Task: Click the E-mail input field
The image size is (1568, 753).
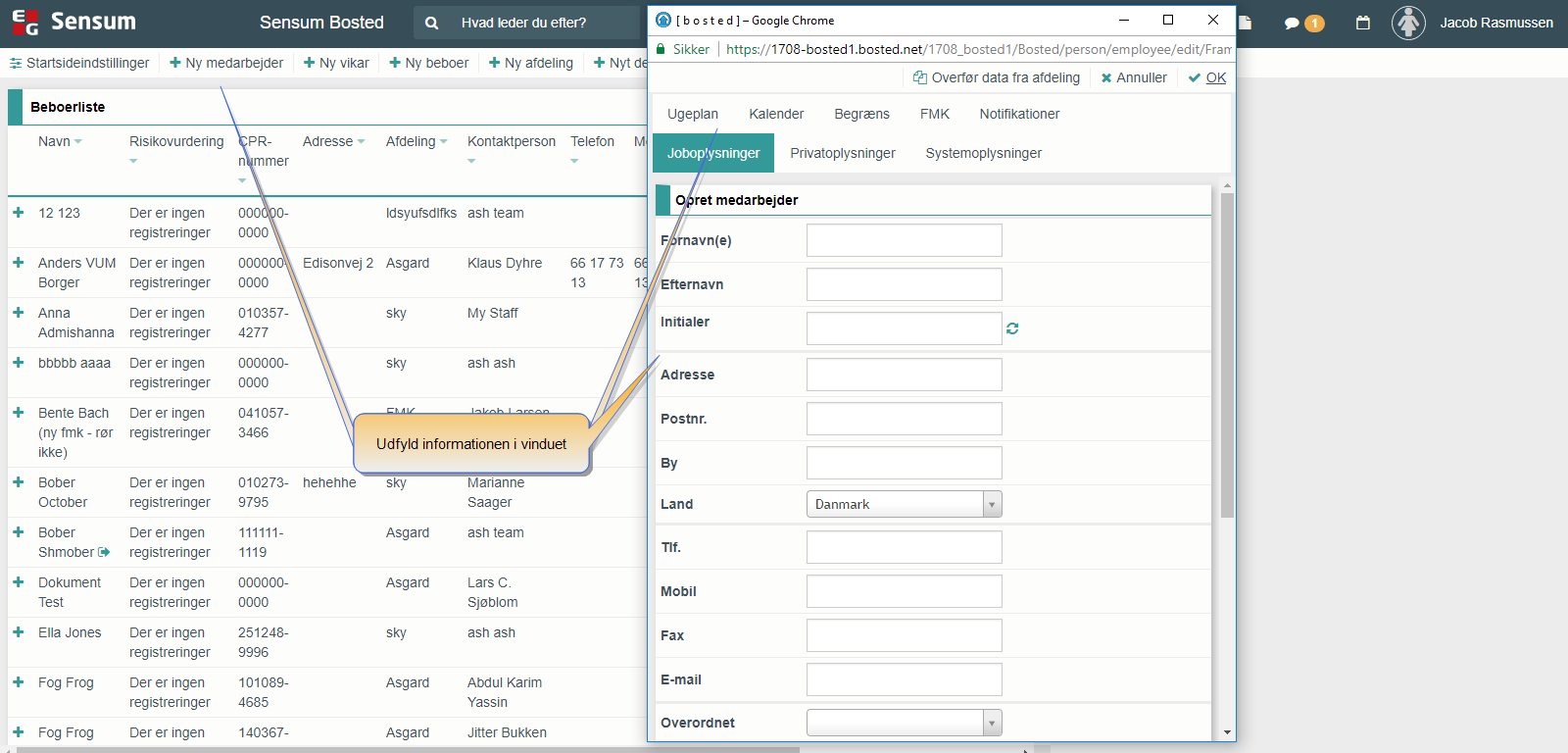Action: coord(904,679)
